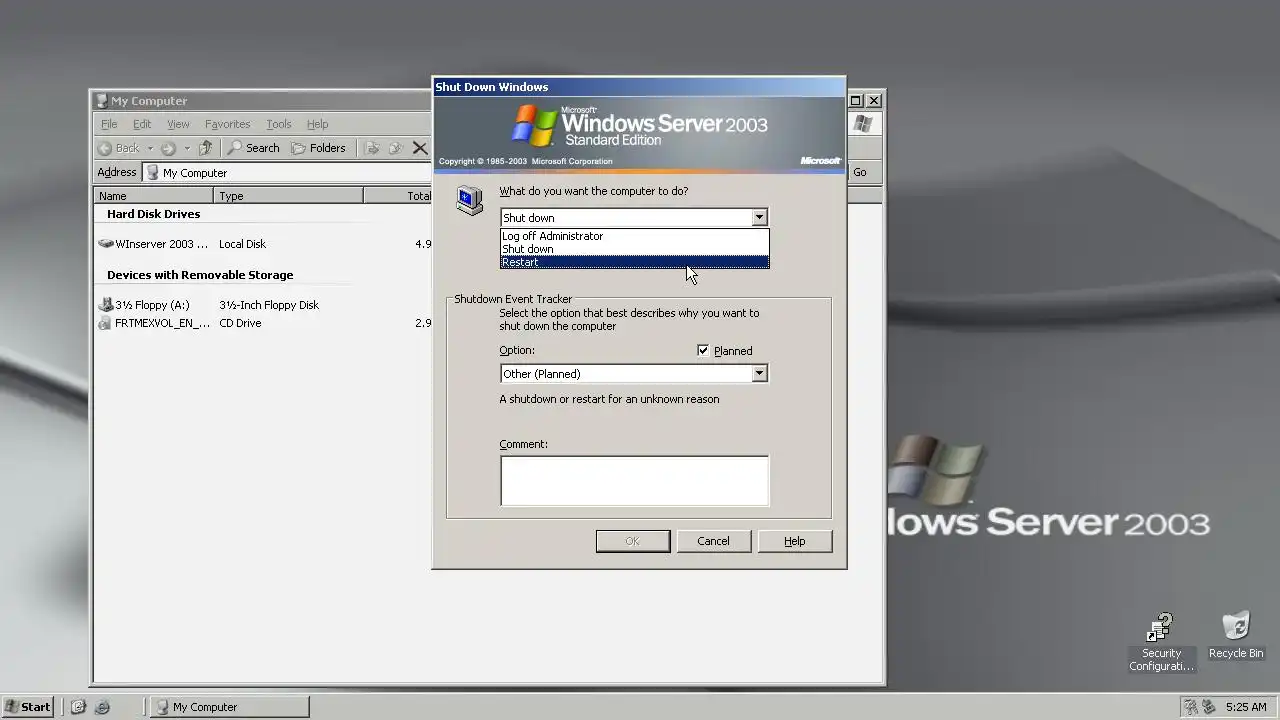
Task: Open the Help menu in My Computer
Action: [x=317, y=124]
